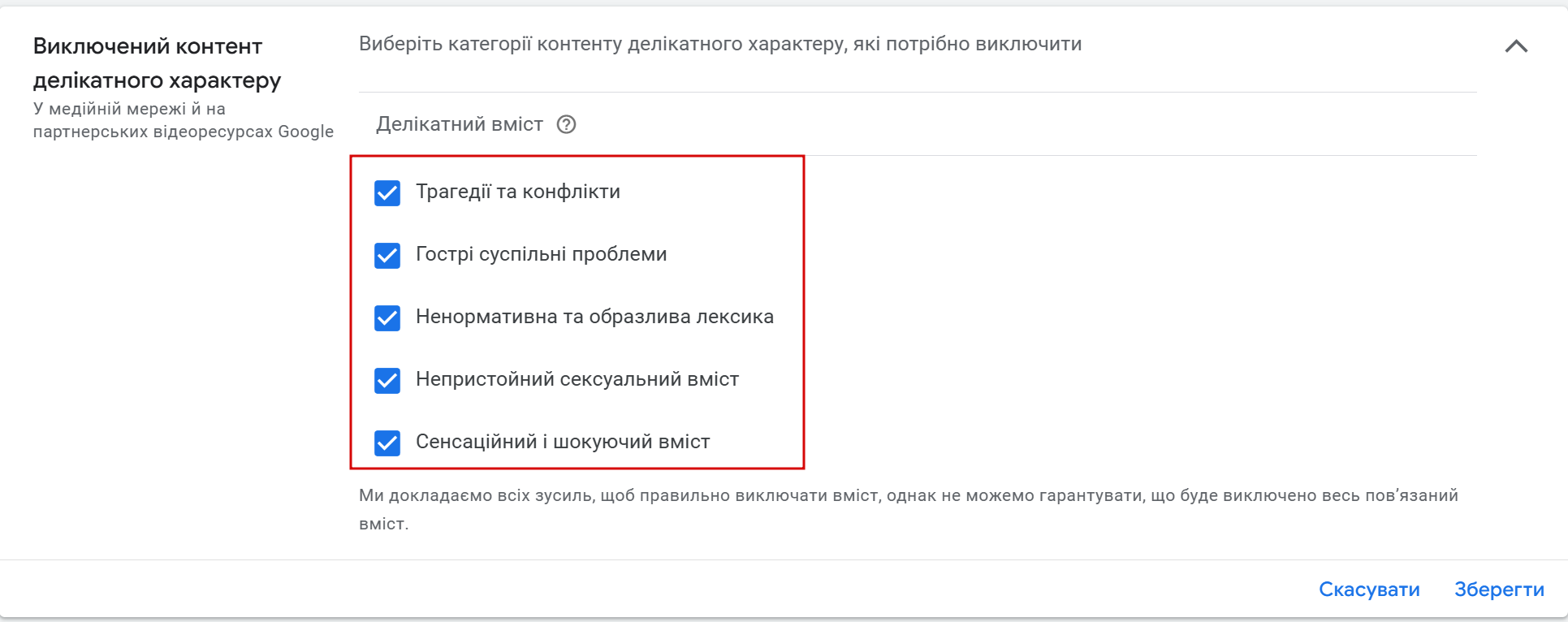
Task: Click the Ми докладаємо всіх зусиль disclaimer
Action: 908,496
